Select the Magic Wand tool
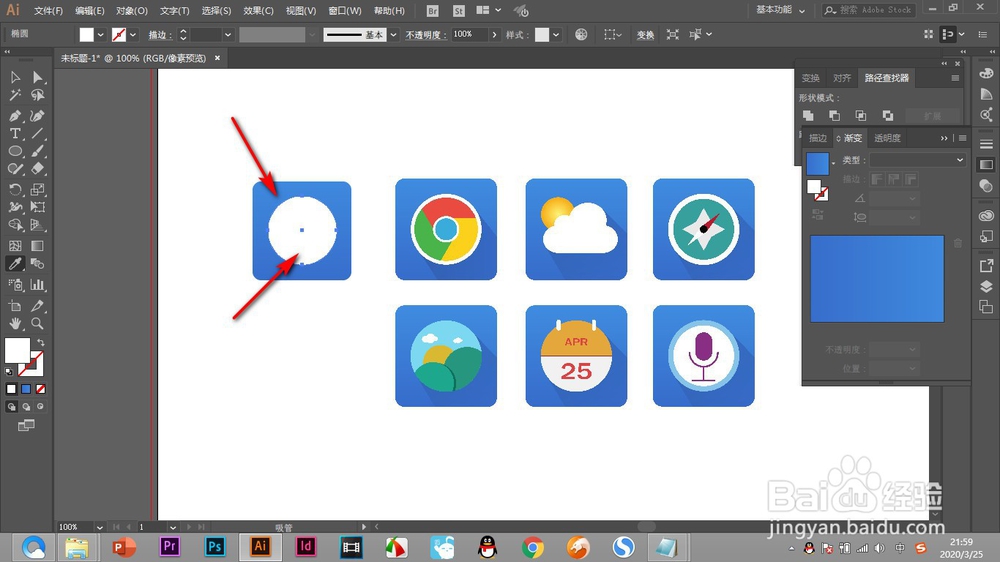 coord(15,95)
